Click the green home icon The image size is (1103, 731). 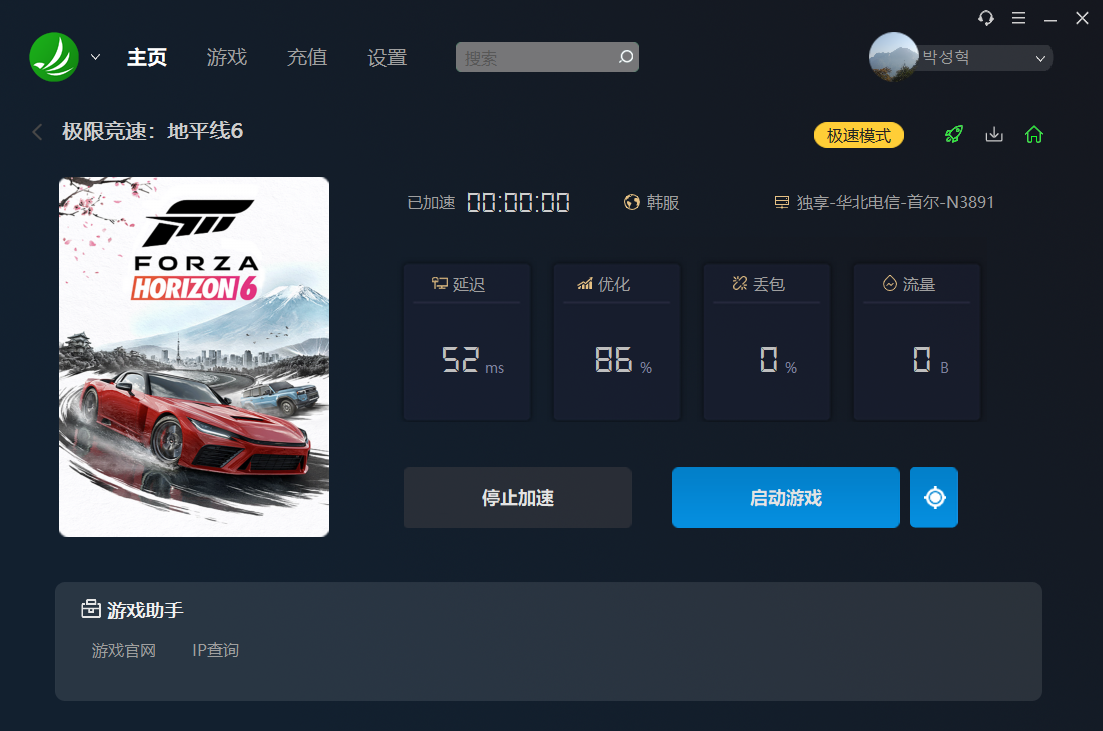point(1033,134)
